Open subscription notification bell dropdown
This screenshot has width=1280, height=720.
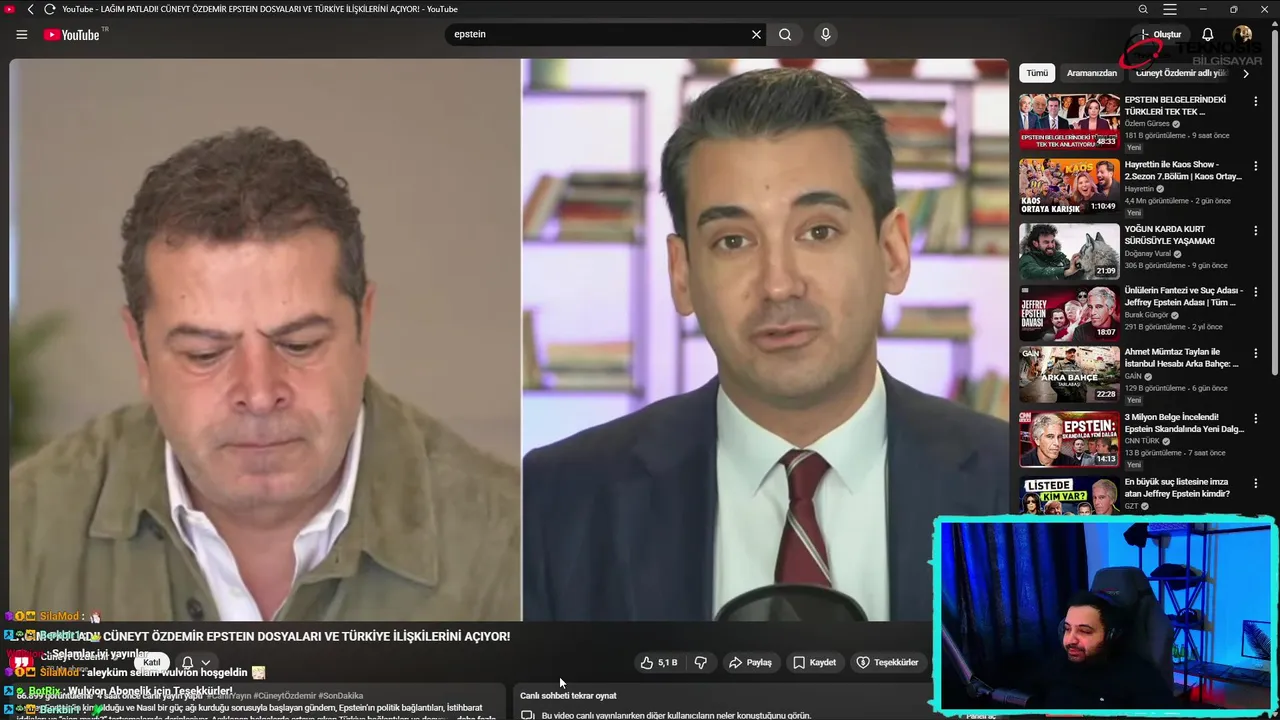pyautogui.click(x=196, y=662)
